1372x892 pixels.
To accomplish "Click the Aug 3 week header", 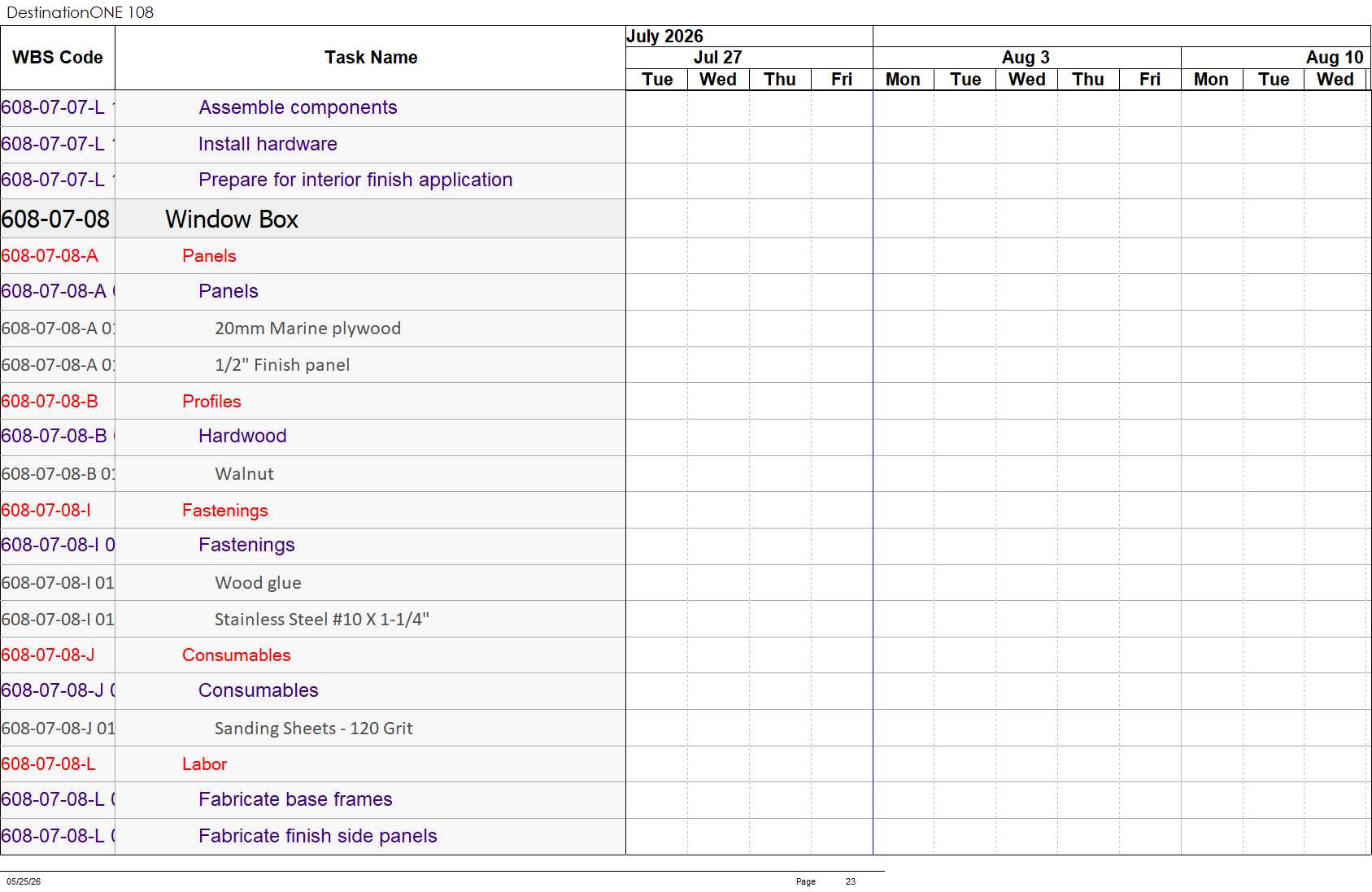I will [x=1026, y=58].
